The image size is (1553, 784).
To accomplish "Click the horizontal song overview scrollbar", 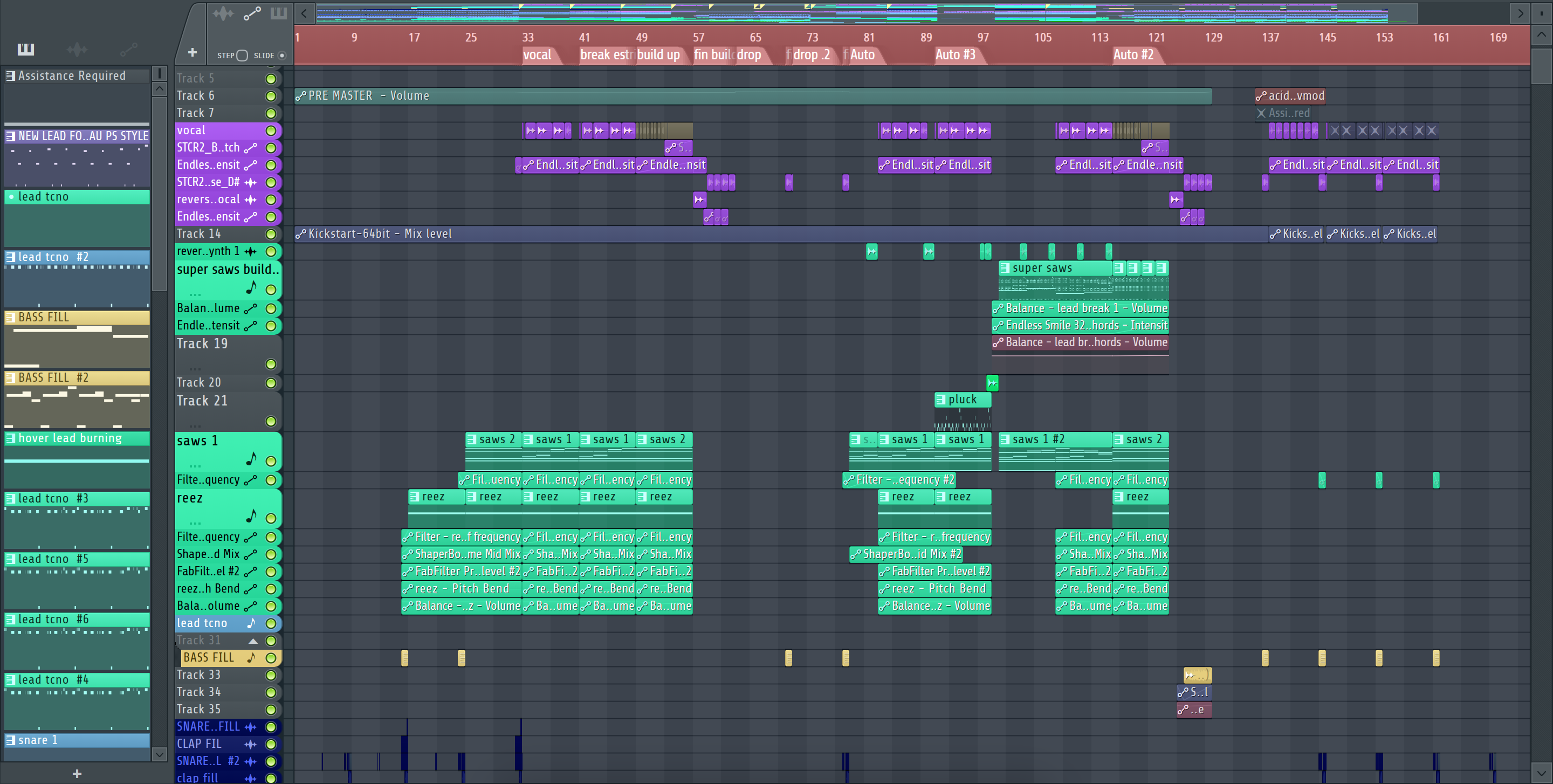I will click(x=867, y=13).
